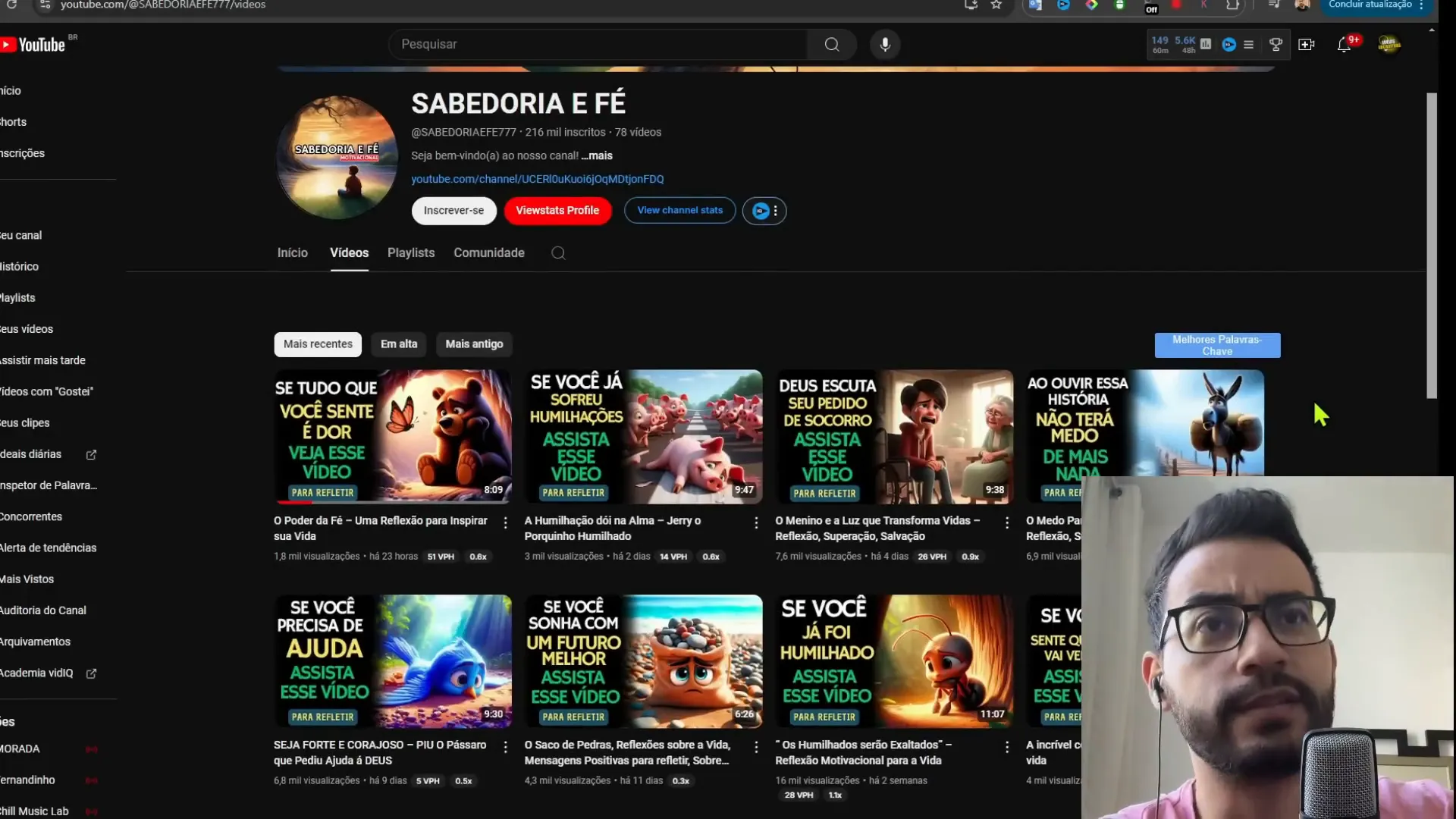Switch to the Comunidade tab

(x=489, y=253)
